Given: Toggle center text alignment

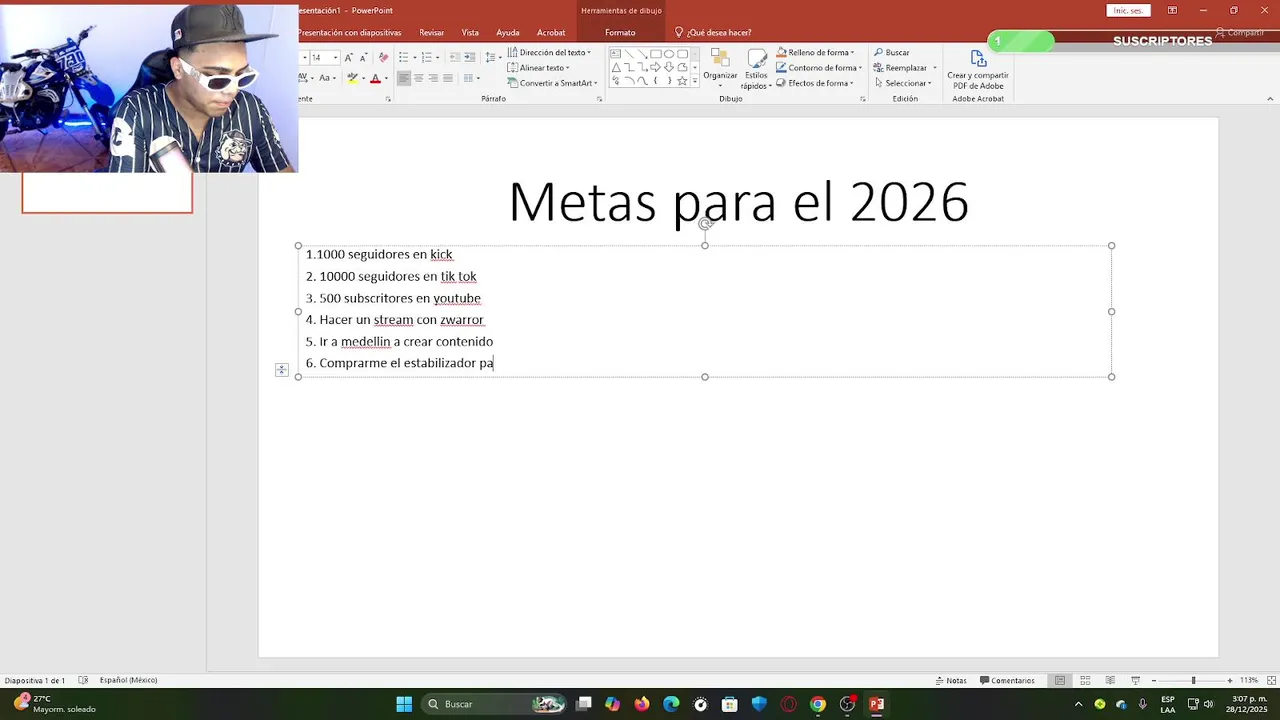Looking at the screenshot, I should pyautogui.click(x=419, y=78).
